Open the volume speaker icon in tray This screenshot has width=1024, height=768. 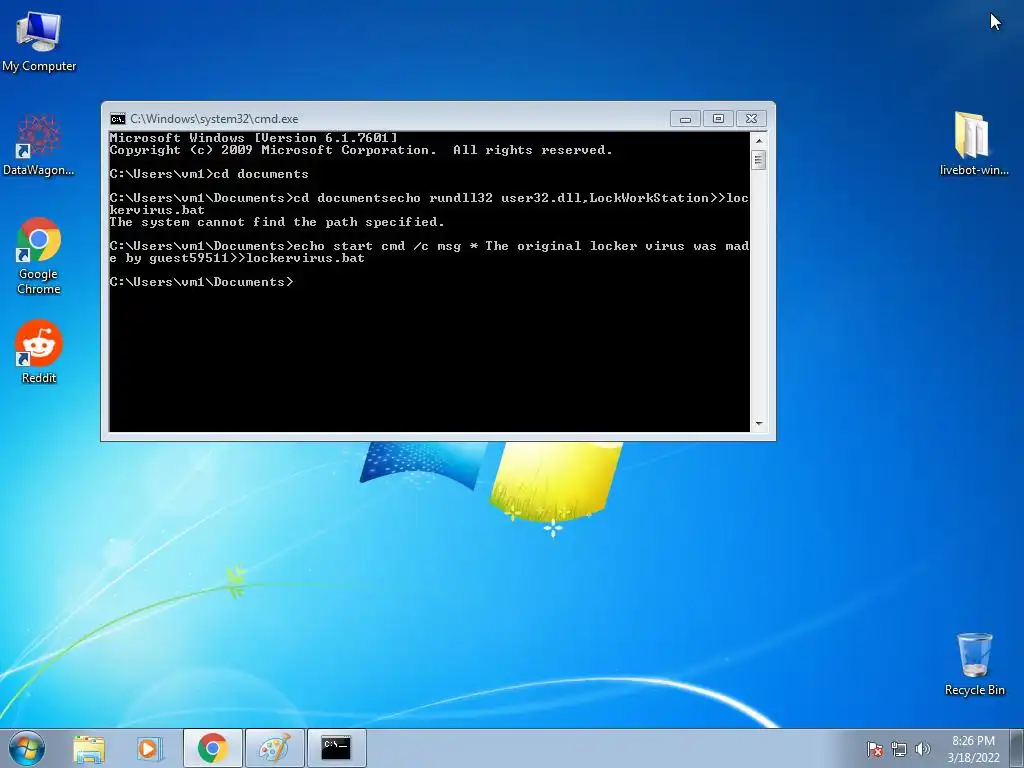[922, 749]
